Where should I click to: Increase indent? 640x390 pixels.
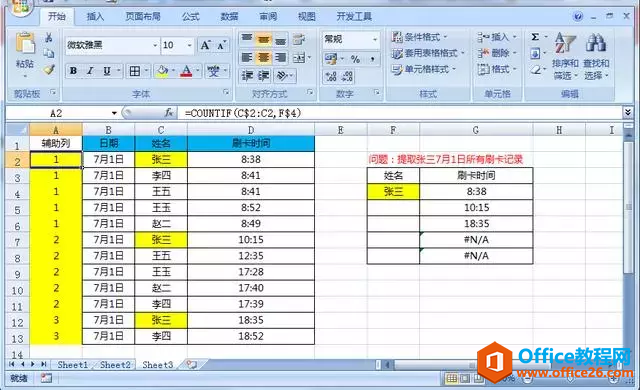pyautogui.click(x=264, y=75)
